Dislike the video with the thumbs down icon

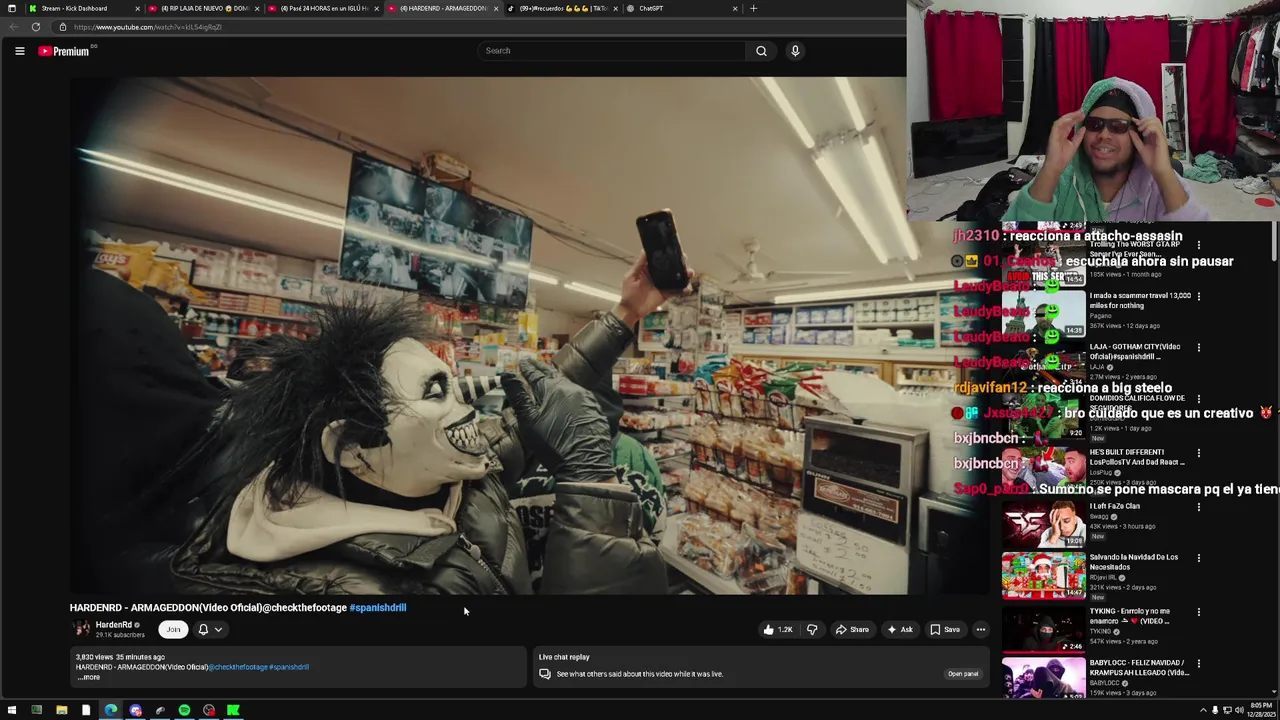812,630
